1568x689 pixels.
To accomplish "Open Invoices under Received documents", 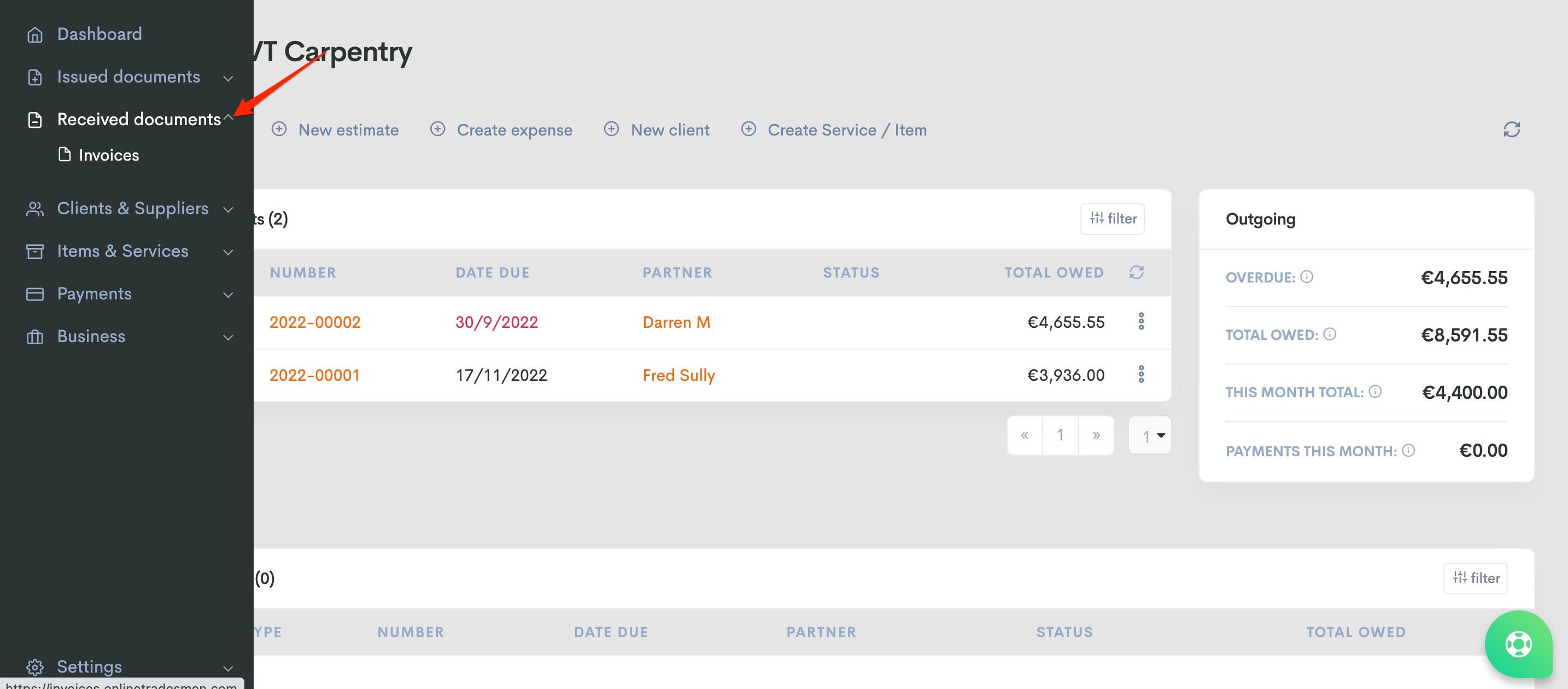I will click(109, 155).
